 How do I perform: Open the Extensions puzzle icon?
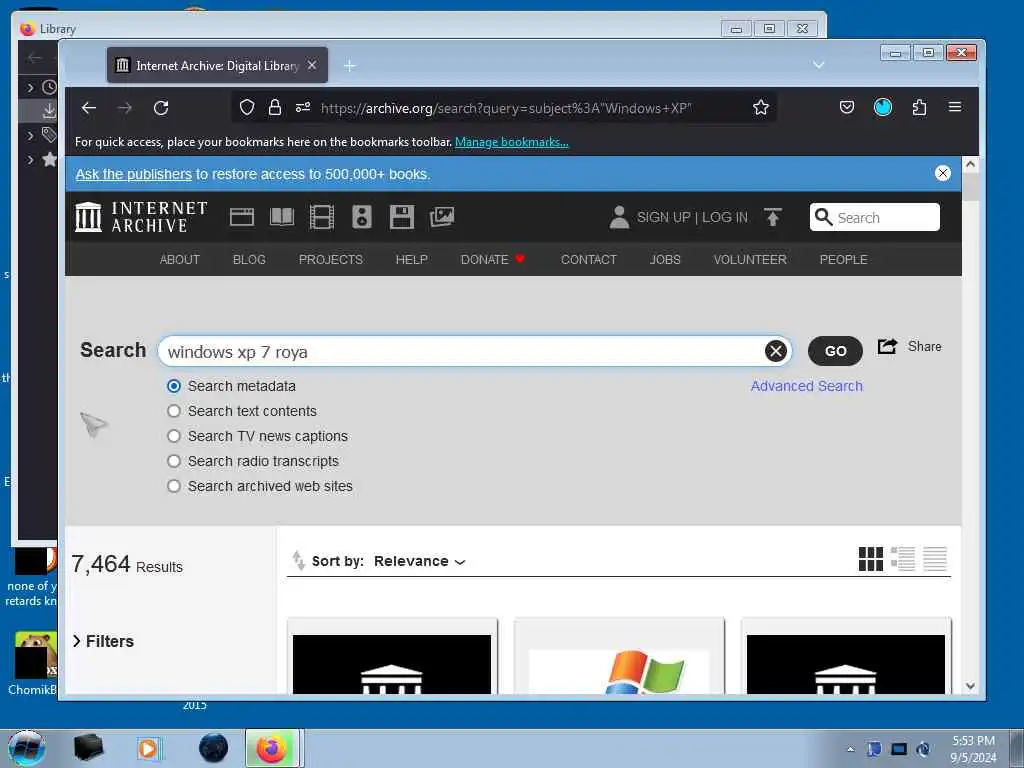[x=920, y=107]
